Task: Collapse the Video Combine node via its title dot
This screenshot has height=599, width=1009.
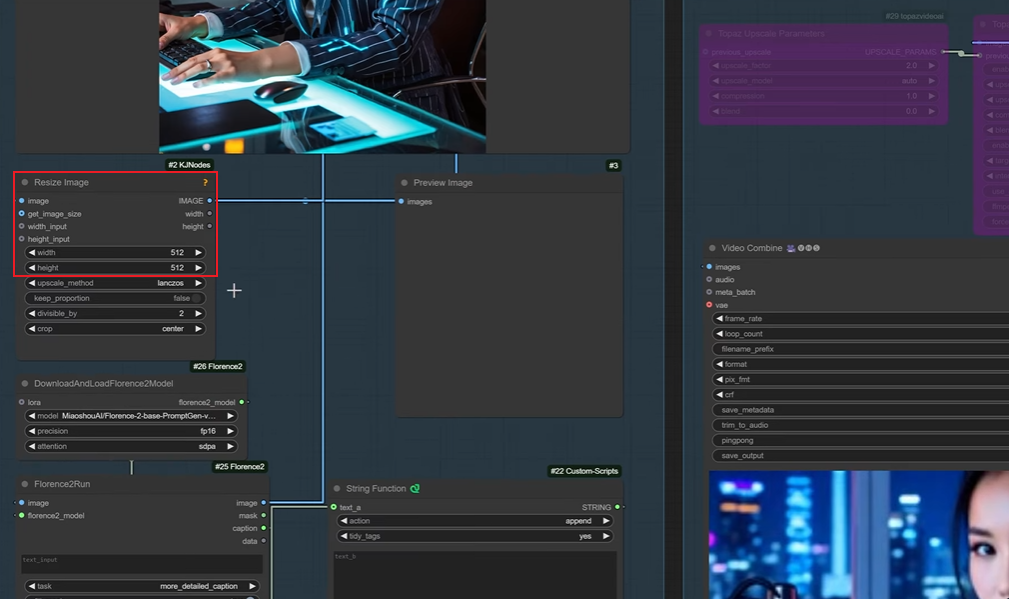Action: click(x=712, y=248)
